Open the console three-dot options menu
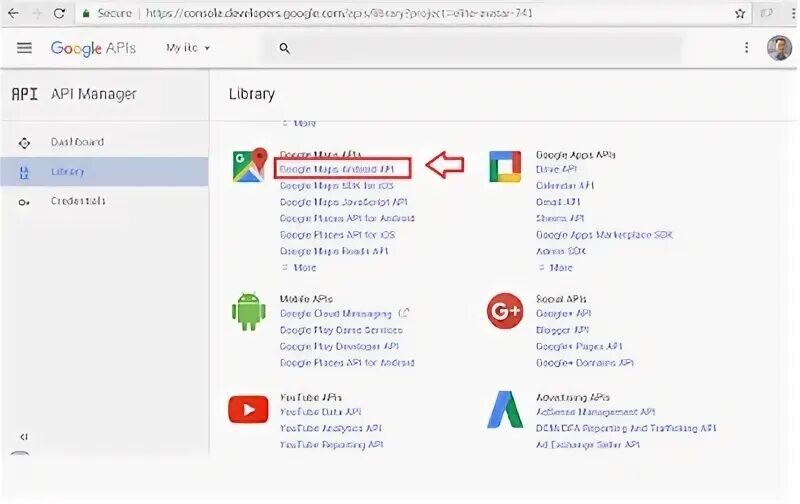The height and width of the screenshot is (504, 800). tap(746, 47)
